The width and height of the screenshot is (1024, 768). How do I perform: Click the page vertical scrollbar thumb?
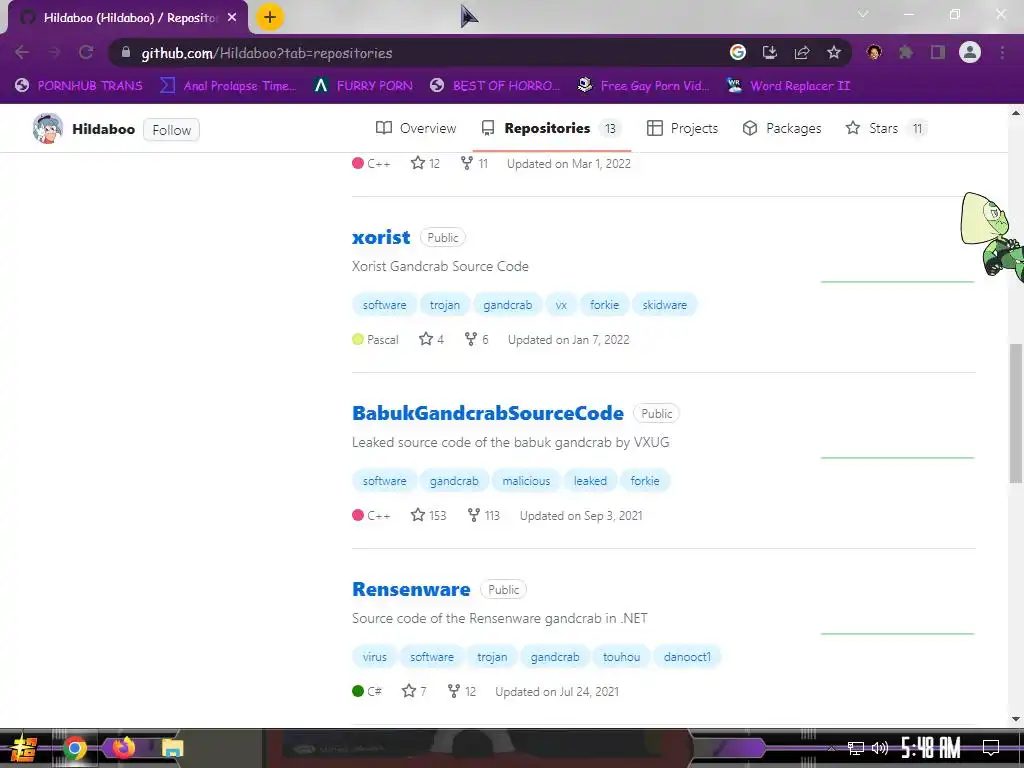click(1016, 414)
